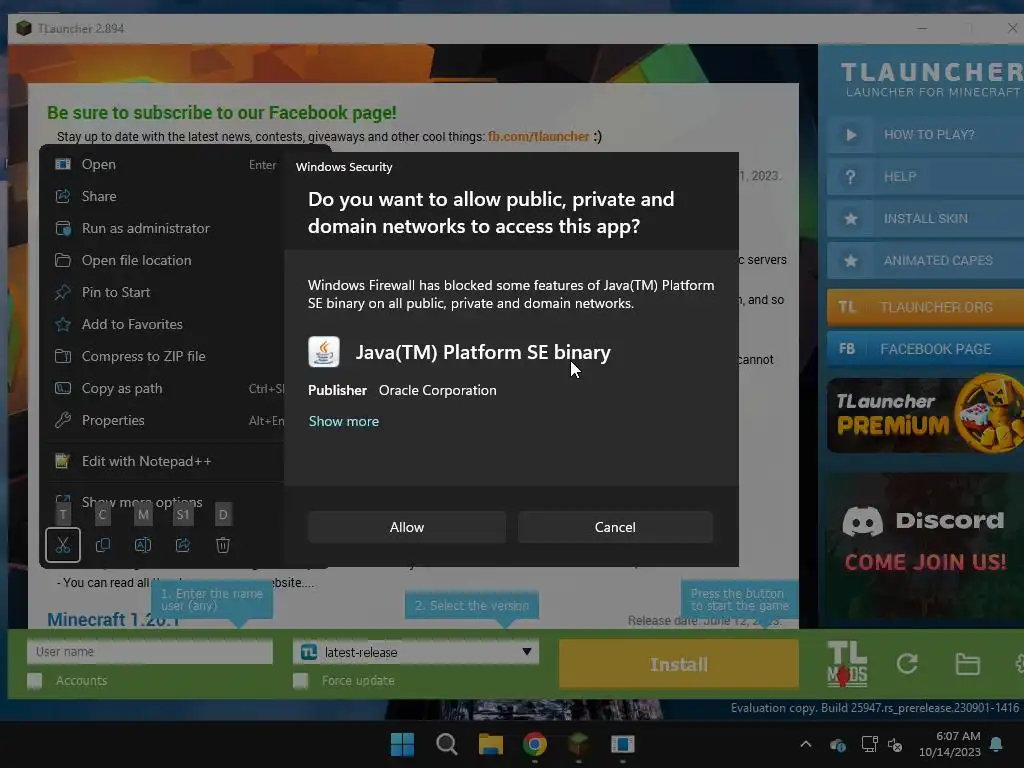Open File Explorer from the taskbar
The image size is (1024, 768).
tap(490, 744)
